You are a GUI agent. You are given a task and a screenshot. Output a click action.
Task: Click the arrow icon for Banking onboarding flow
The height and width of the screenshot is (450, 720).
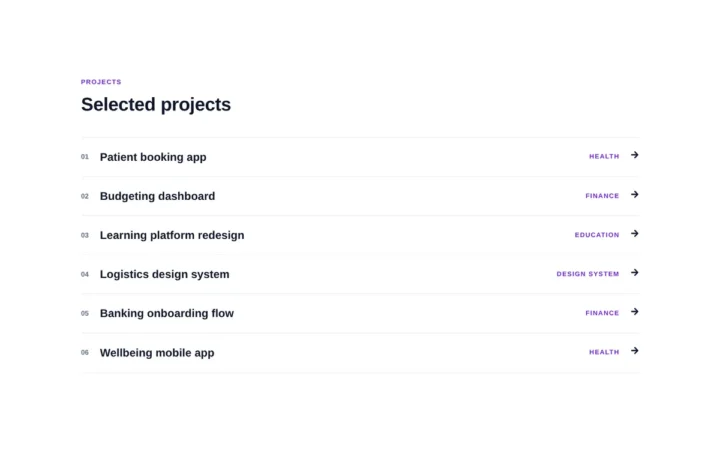635,312
